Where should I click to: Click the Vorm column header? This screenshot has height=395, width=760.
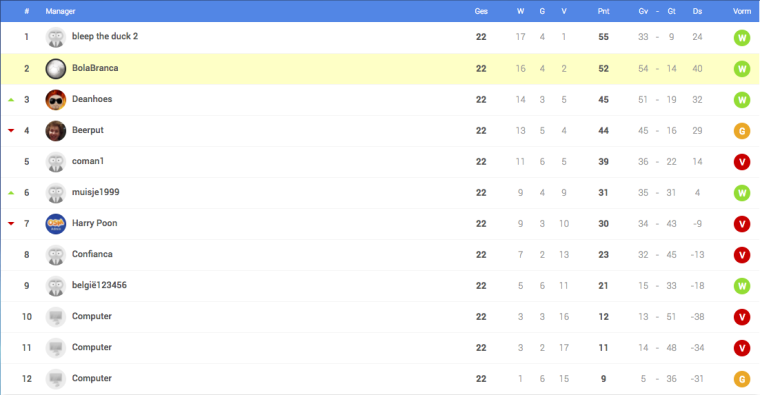[x=742, y=11]
